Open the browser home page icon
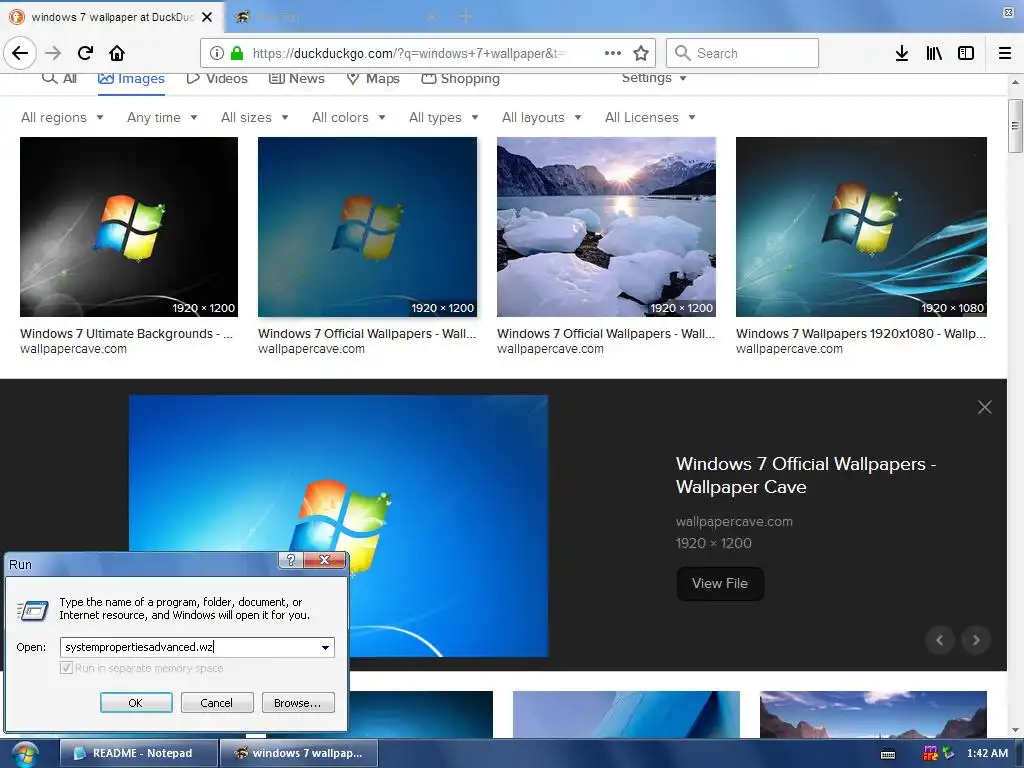The height and width of the screenshot is (768, 1024). coord(117,53)
